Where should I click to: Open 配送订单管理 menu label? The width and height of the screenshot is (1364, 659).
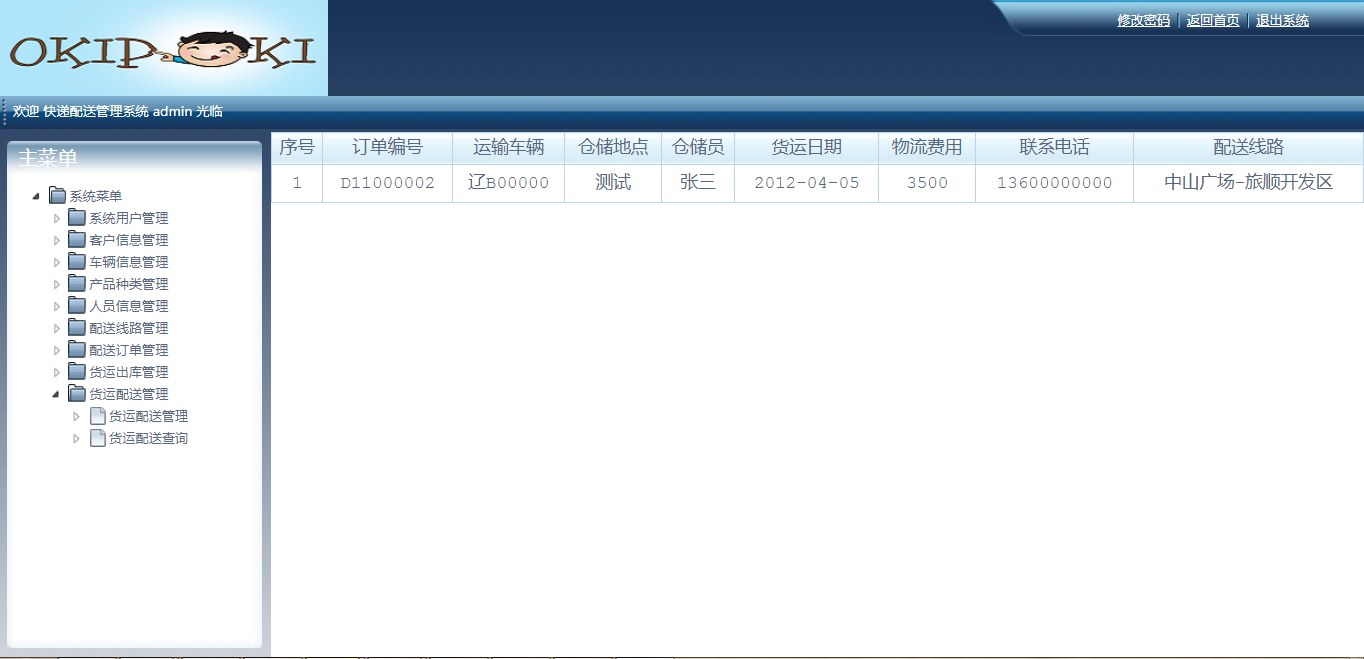click(x=129, y=350)
